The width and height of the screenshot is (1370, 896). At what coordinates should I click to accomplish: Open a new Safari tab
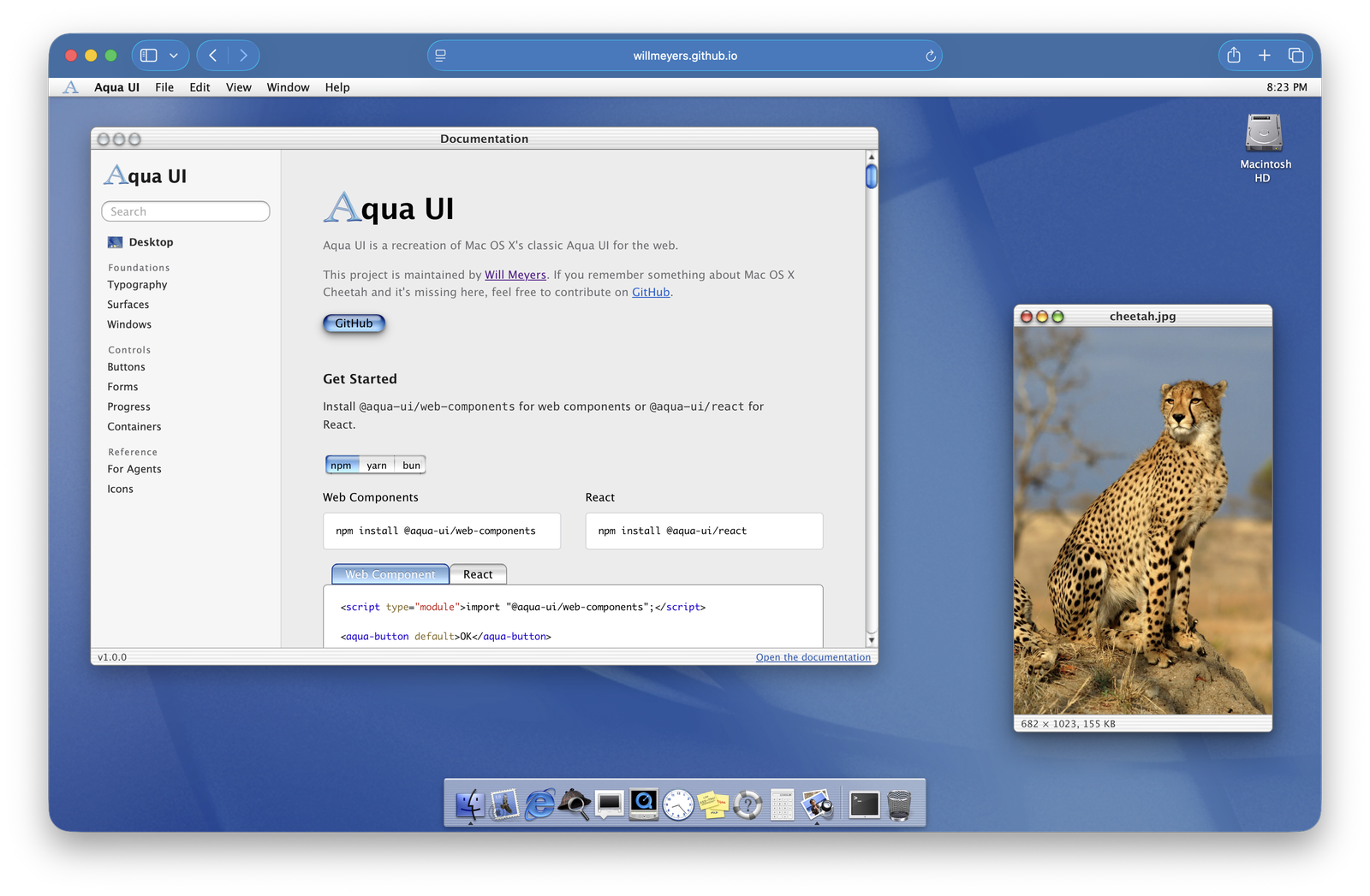click(x=1265, y=56)
